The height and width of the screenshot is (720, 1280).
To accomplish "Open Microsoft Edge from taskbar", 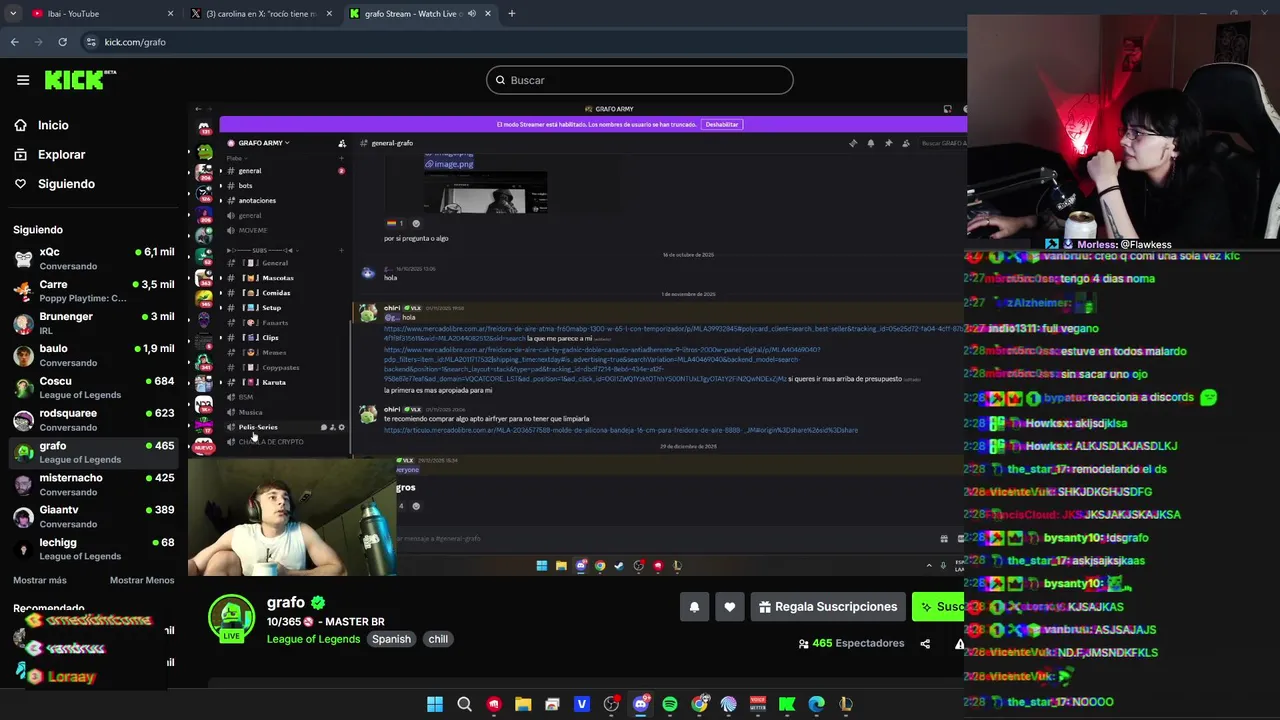I will coord(817,704).
